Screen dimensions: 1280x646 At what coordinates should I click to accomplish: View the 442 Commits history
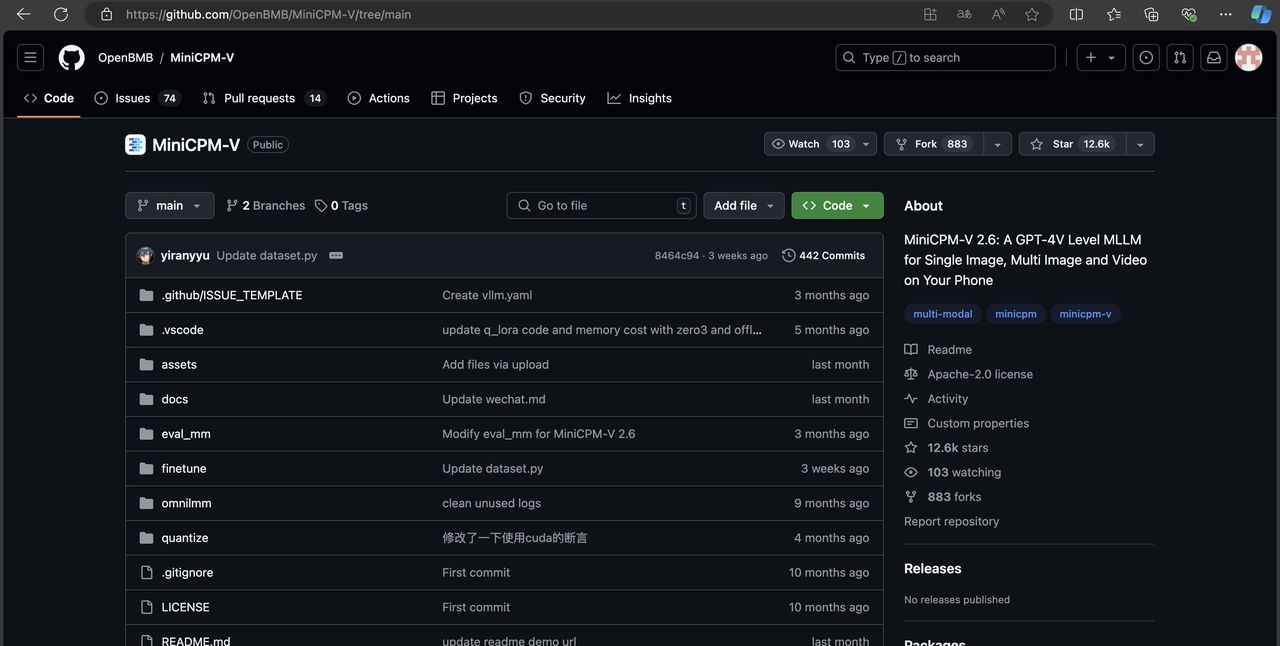coord(824,256)
